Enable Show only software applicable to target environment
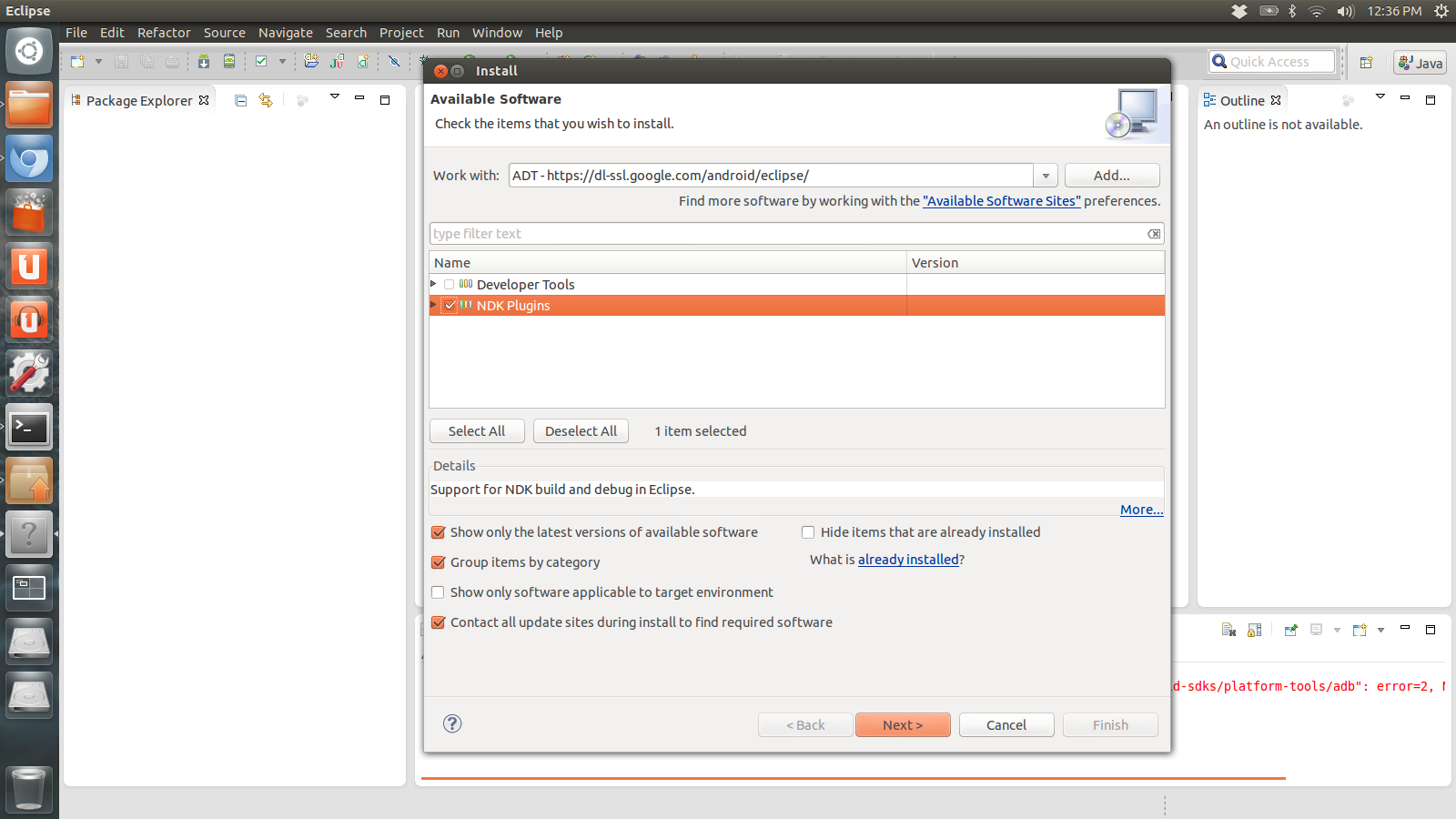1456x819 pixels. (x=438, y=592)
